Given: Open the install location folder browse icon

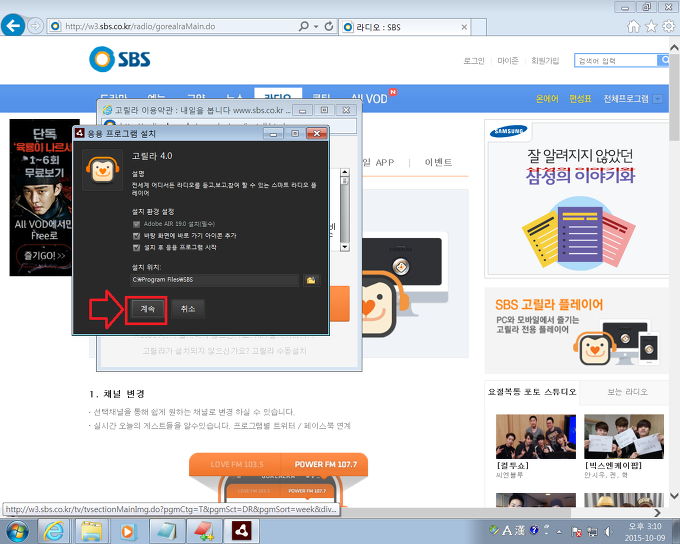Looking at the screenshot, I should (x=311, y=280).
